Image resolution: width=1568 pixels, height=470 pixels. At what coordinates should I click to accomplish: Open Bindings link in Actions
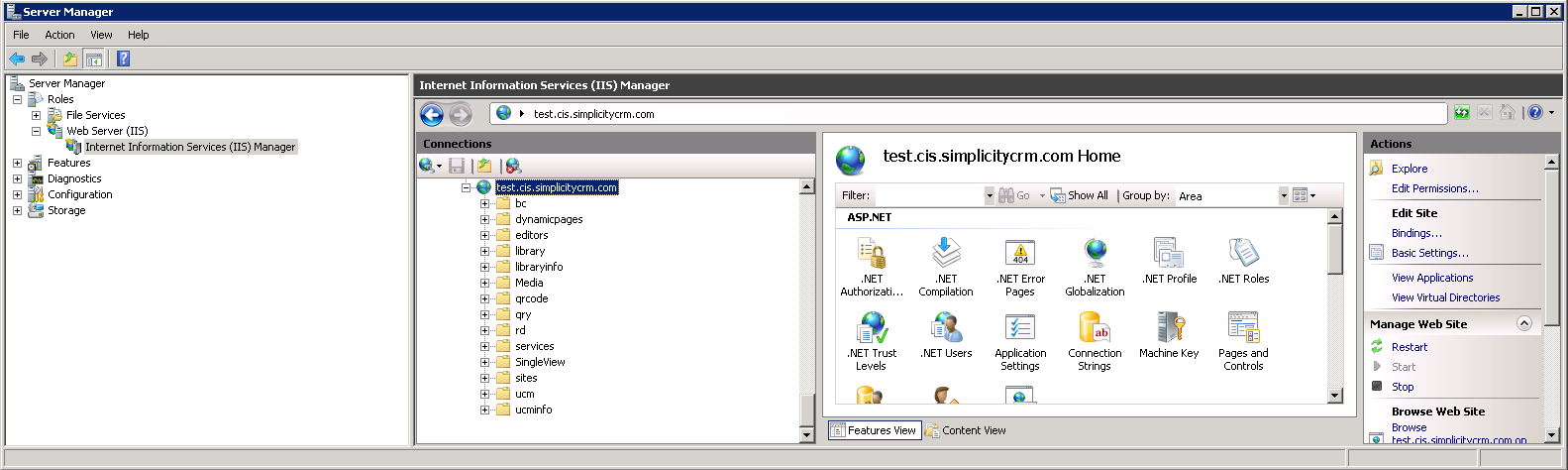click(x=1416, y=233)
